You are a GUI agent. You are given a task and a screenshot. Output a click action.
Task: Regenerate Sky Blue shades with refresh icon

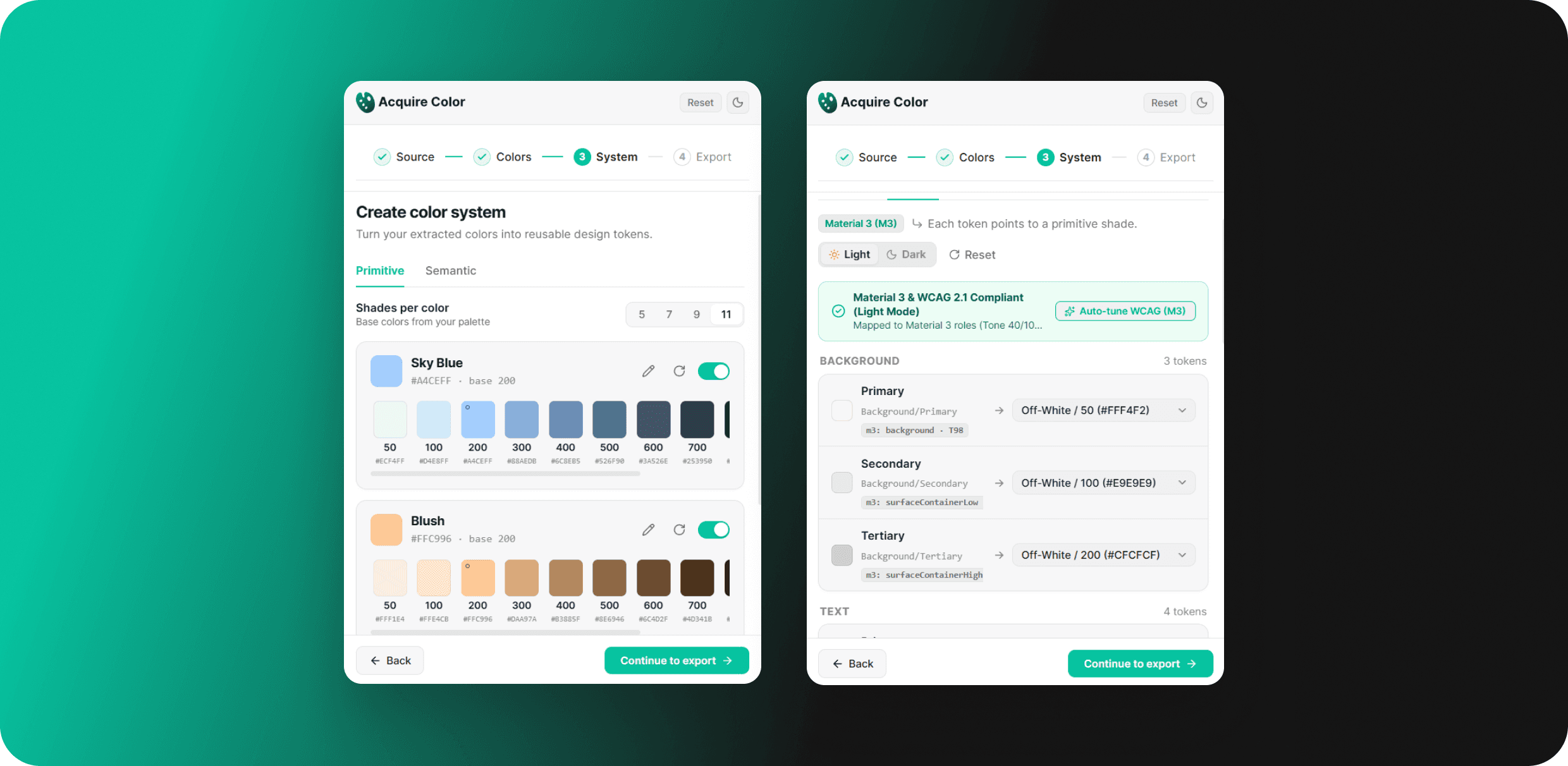pyautogui.click(x=679, y=371)
